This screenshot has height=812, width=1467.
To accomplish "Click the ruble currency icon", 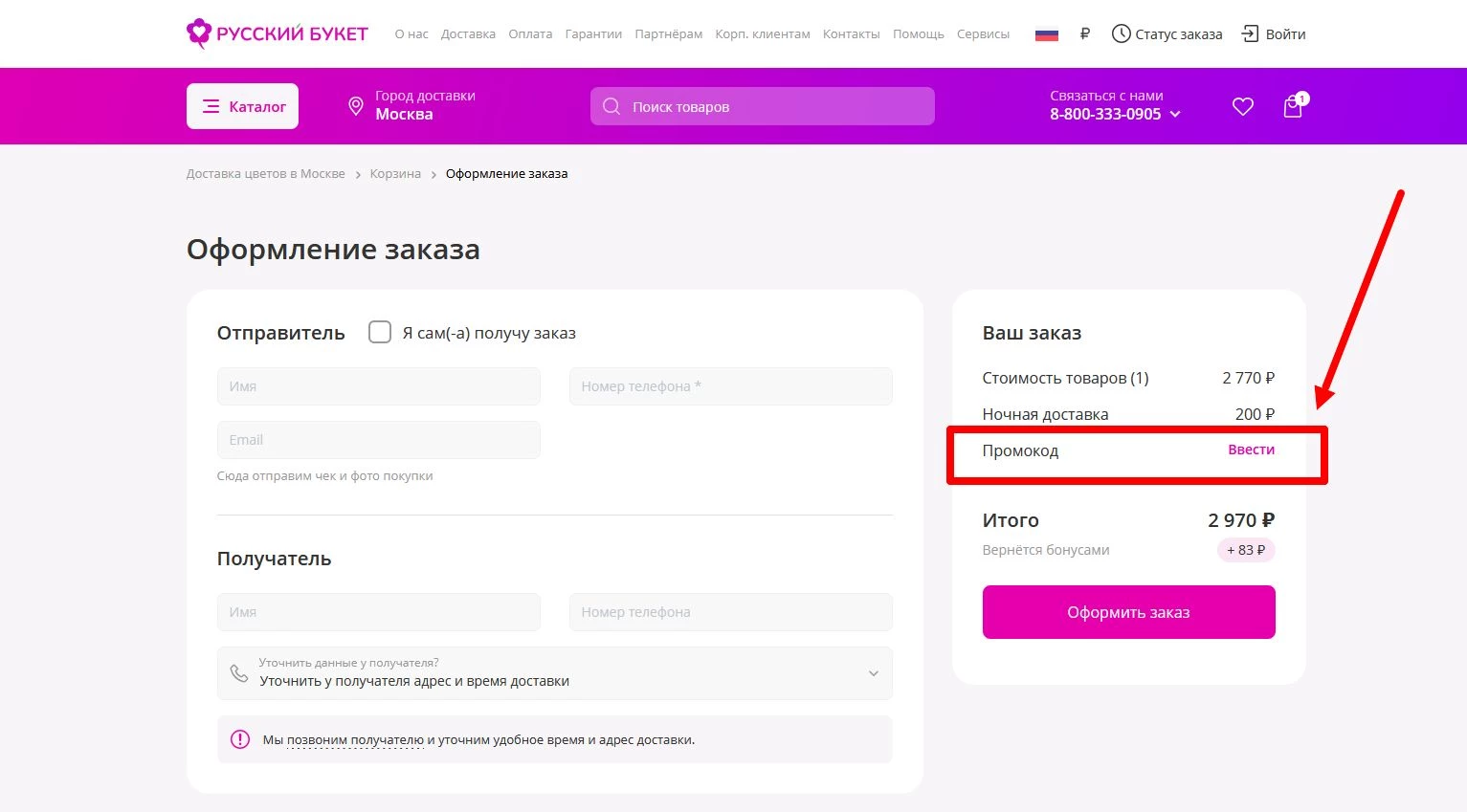I will [x=1084, y=33].
